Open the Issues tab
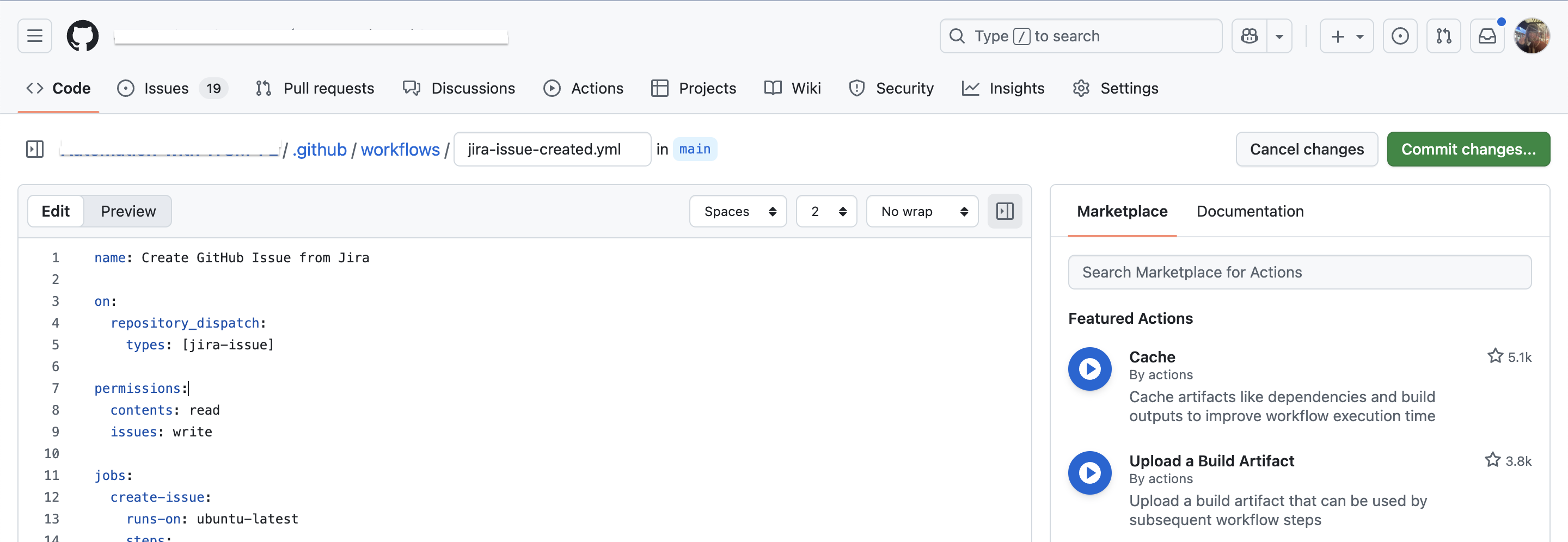 pyautogui.click(x=172, y=88)
